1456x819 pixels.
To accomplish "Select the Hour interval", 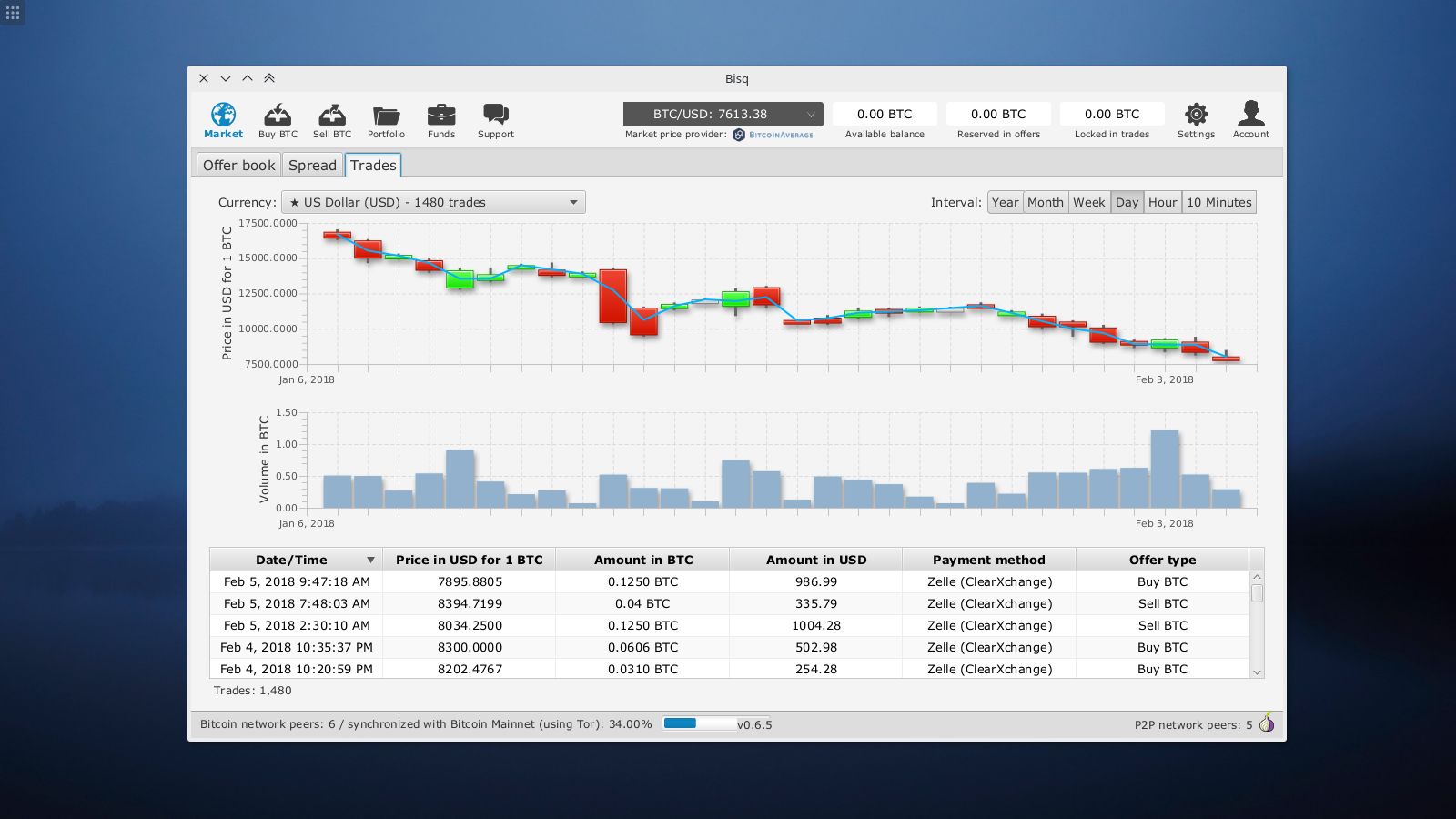I will 1163,202.
